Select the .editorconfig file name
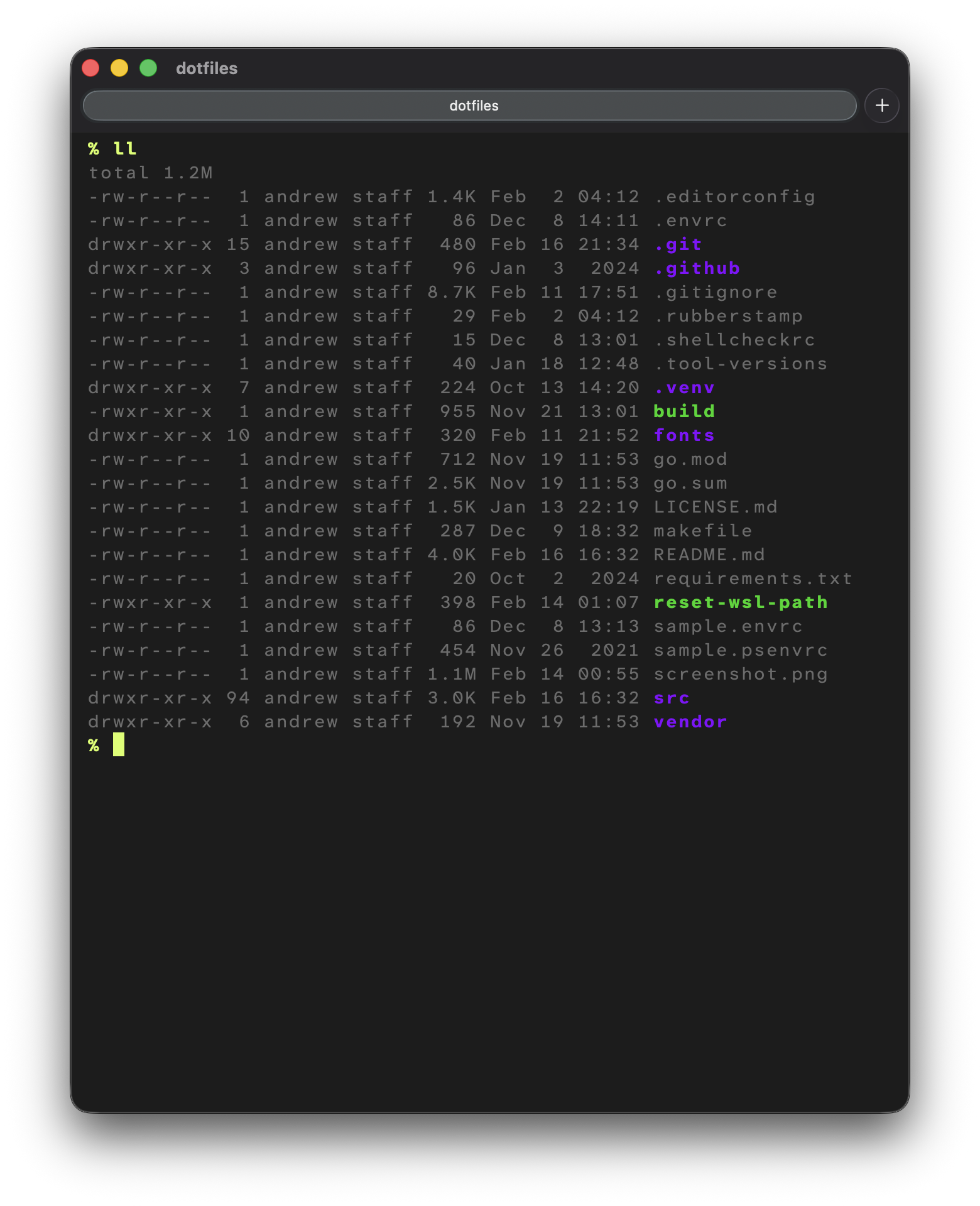 [x=734, y=197]
